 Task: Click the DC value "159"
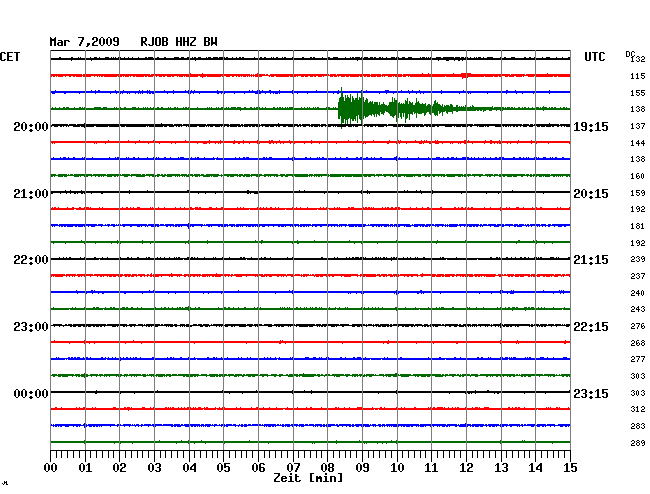click(638, 193)
